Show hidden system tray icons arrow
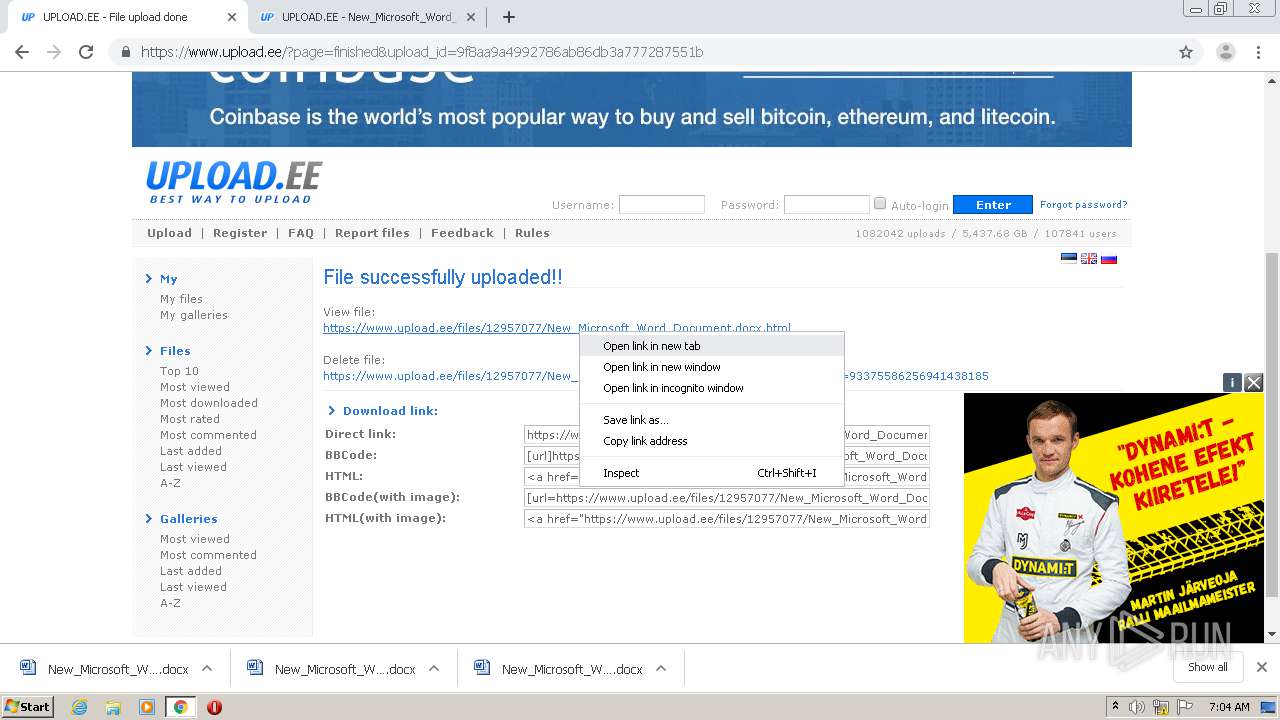The image size is (1280, 720). (1115, 707)
